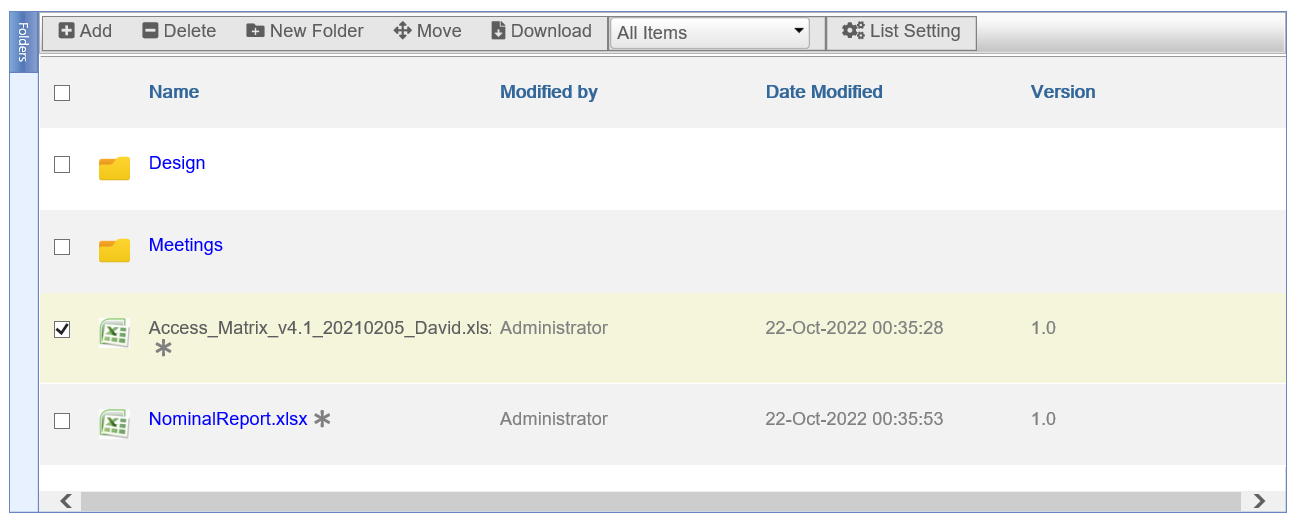Click the Design folder icon
The height and width of the screenshot is (522, 1313).
tap(115, 168)
